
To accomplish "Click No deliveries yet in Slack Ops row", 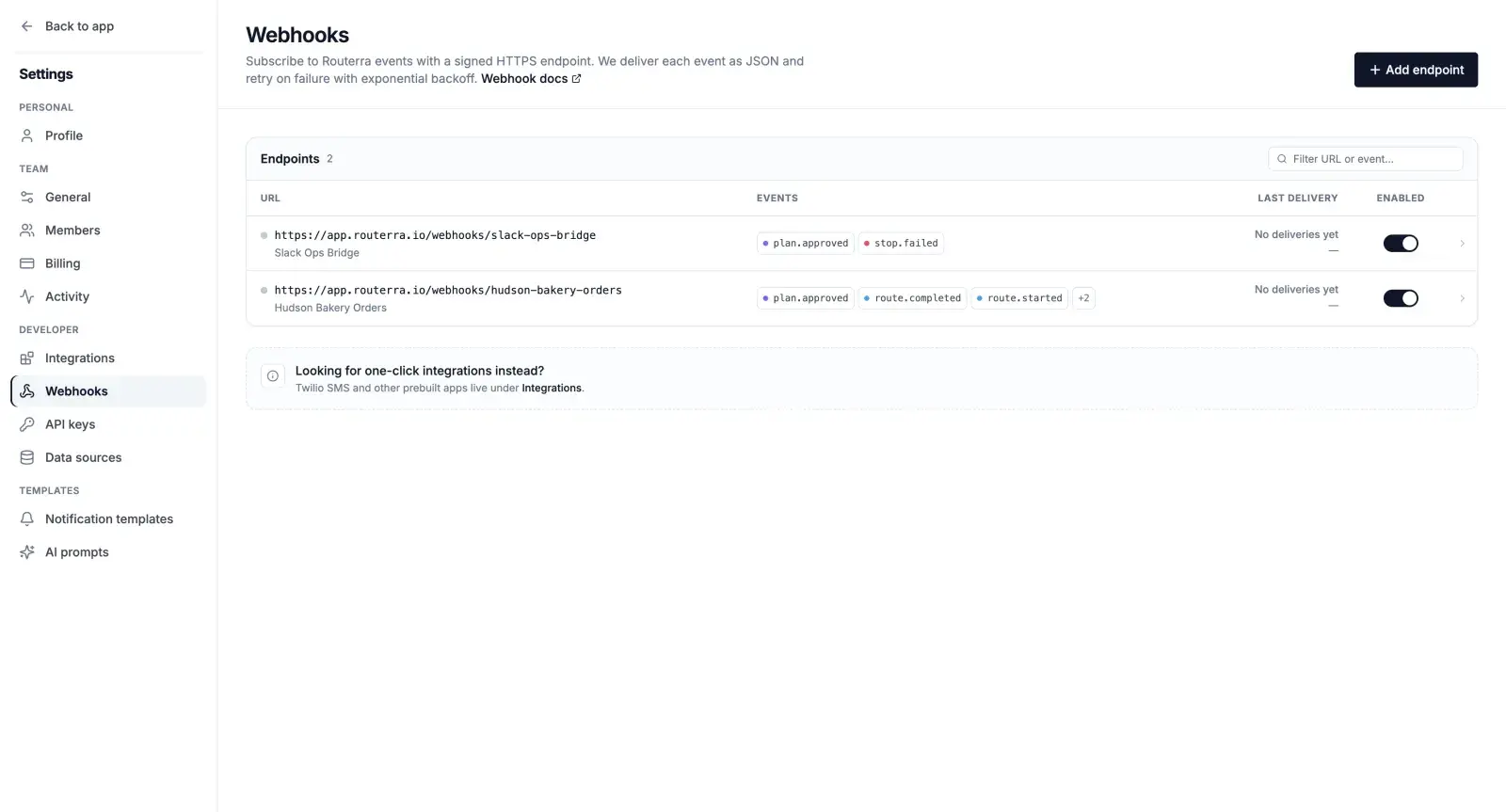I will click(x=1296, y=234).
